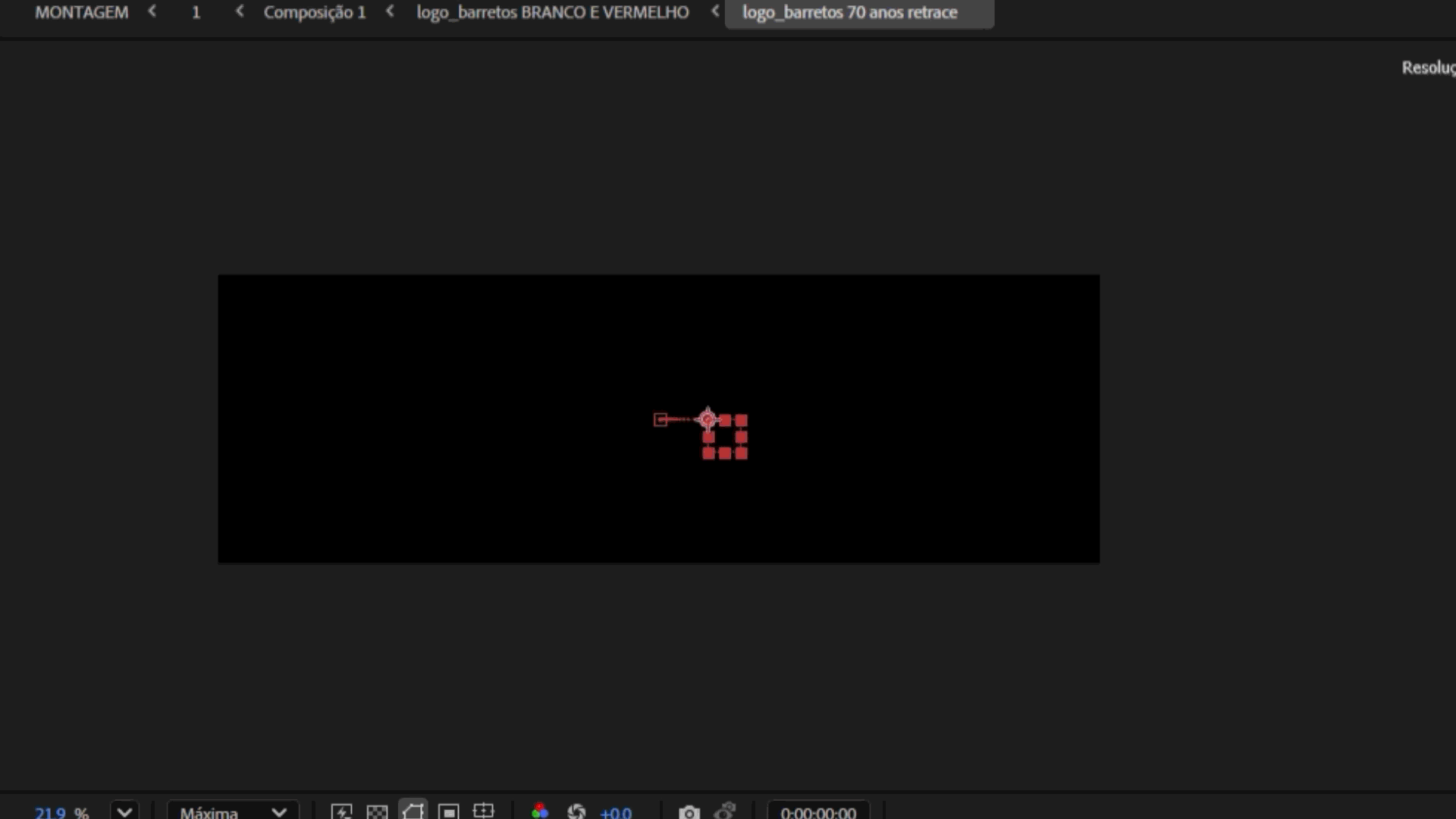Click the current time 0:00:00:00 display

[x=818, y=813]
